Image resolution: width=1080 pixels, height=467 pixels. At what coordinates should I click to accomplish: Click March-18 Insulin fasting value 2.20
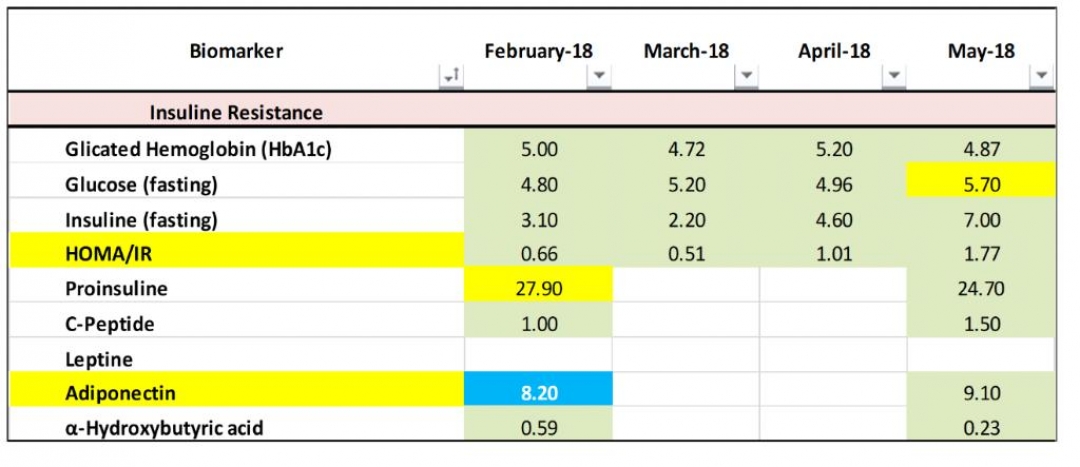[686, 219]
